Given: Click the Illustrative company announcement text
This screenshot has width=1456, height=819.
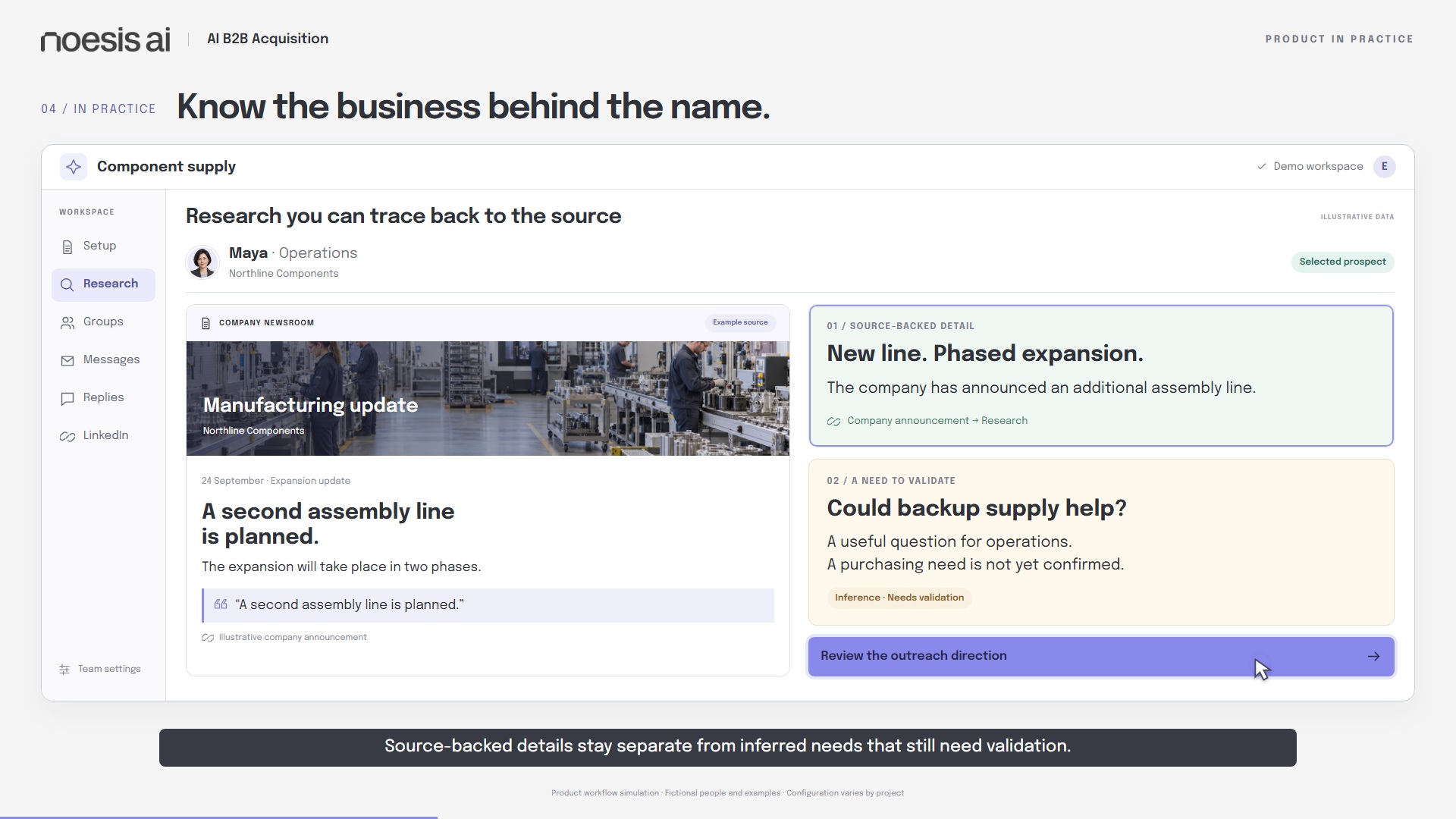Looking at the screenshot, I should 293,638.
